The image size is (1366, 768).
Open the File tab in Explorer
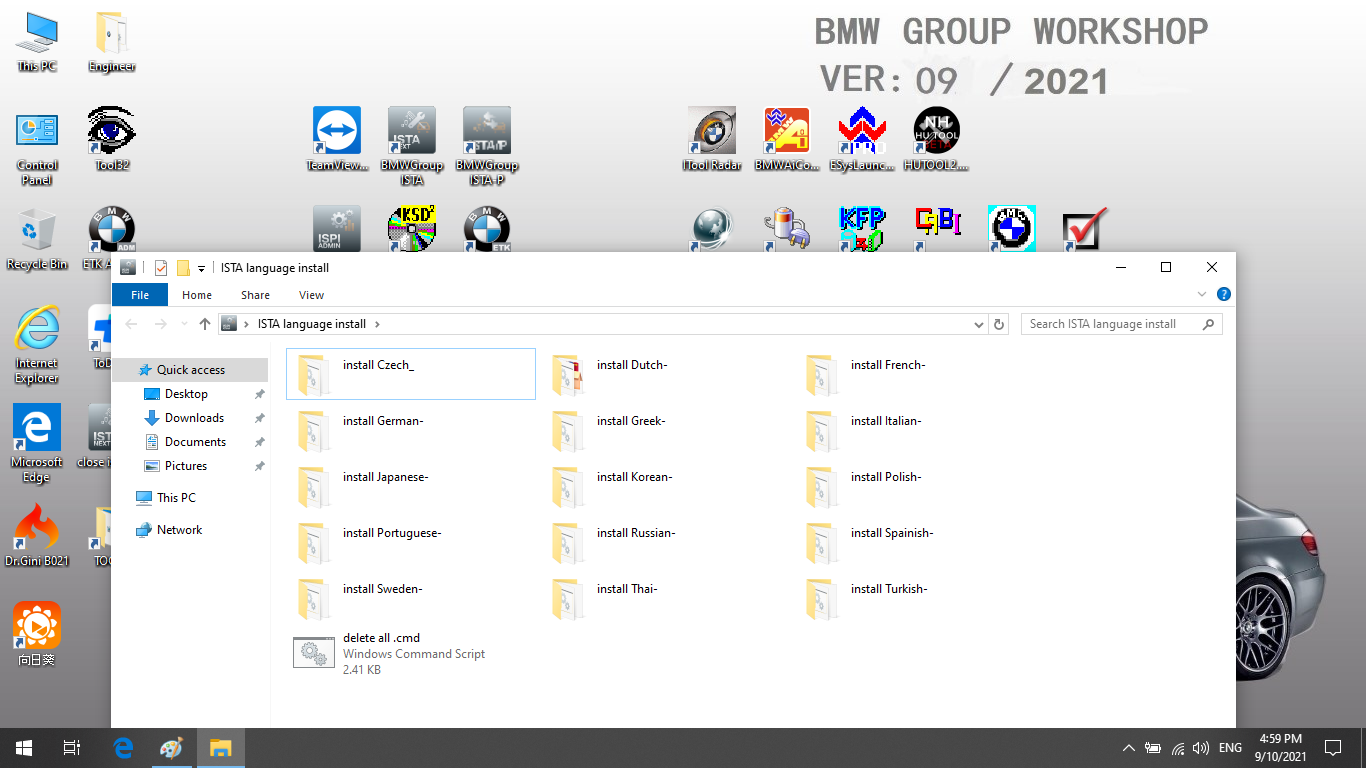140,295
